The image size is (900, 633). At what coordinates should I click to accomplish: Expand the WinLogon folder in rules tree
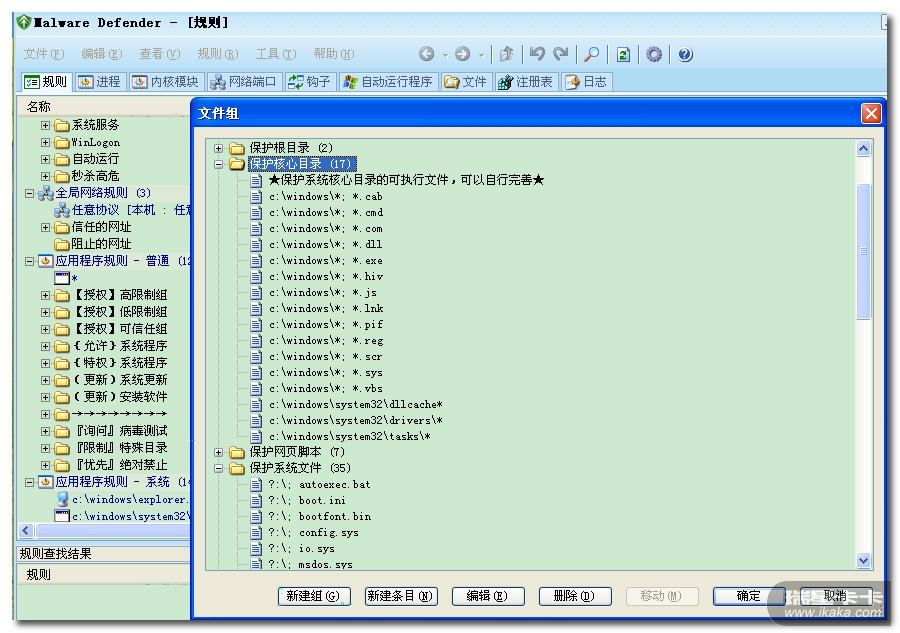point(45,142)
